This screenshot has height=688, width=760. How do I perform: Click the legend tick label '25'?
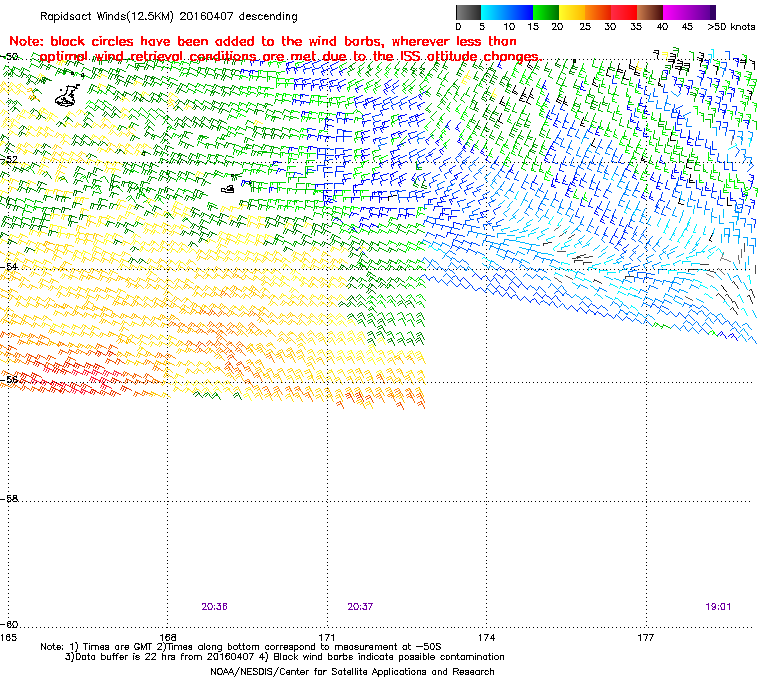click(x=585, y=27)
